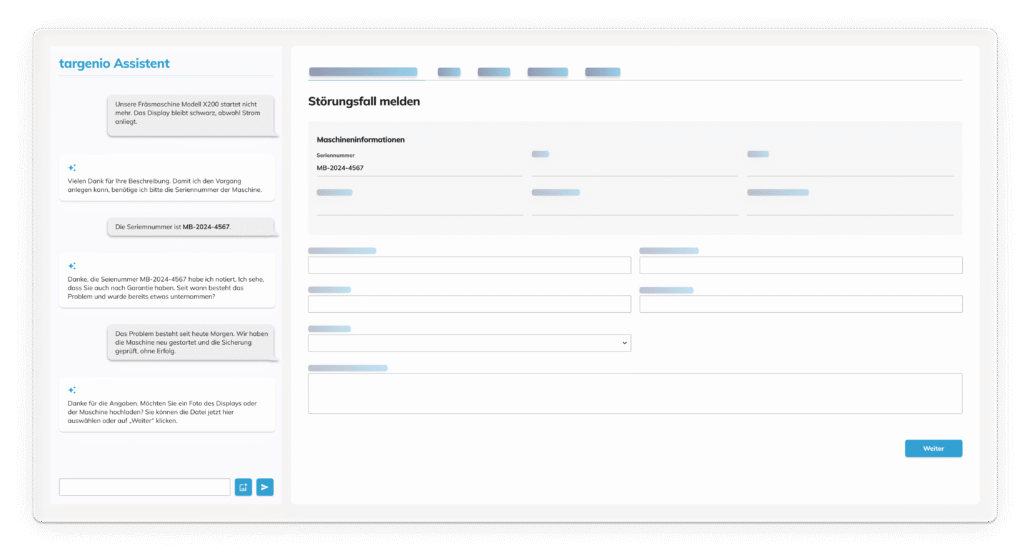
Task: Click the Weiter button
Action: 933,448
